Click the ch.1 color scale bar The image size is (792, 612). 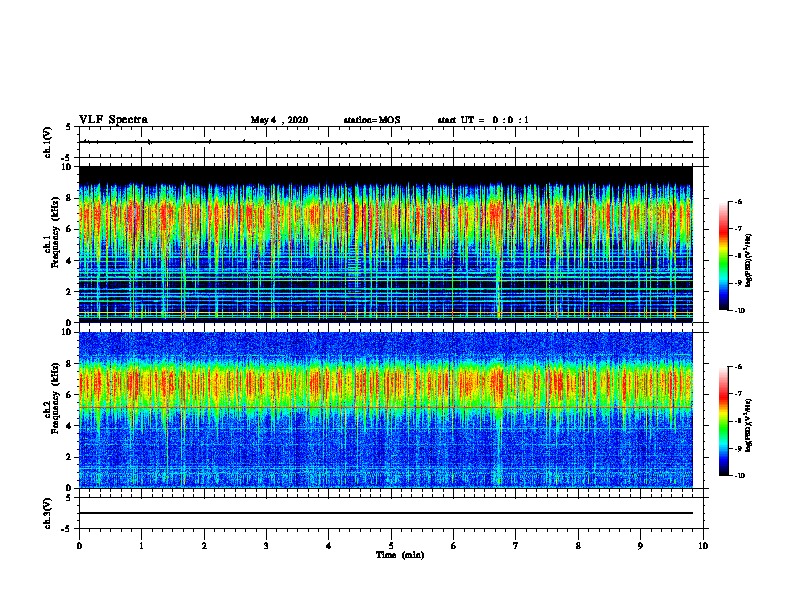(724, 256)
